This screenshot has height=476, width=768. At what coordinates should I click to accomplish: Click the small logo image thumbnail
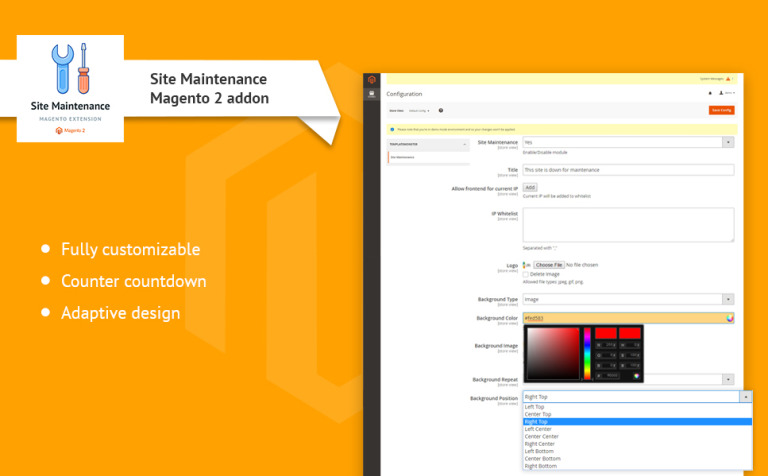pos(526,265)
